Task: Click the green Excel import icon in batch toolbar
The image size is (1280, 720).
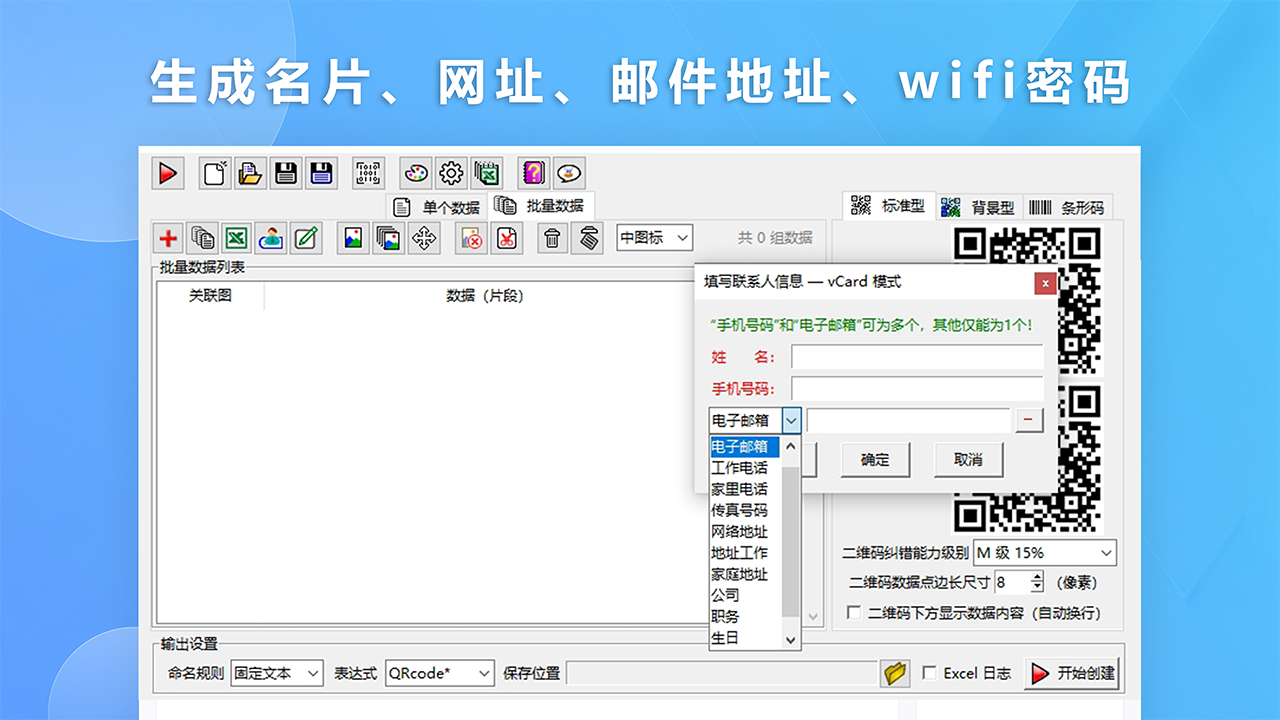Action: [x=236, y=238]
